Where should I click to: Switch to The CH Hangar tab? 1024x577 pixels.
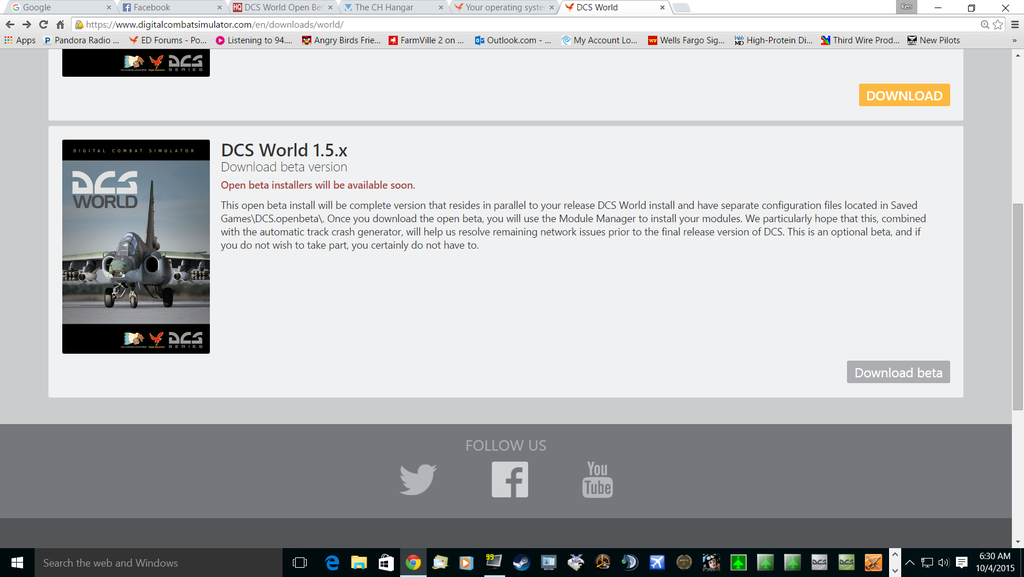point(392,7)
